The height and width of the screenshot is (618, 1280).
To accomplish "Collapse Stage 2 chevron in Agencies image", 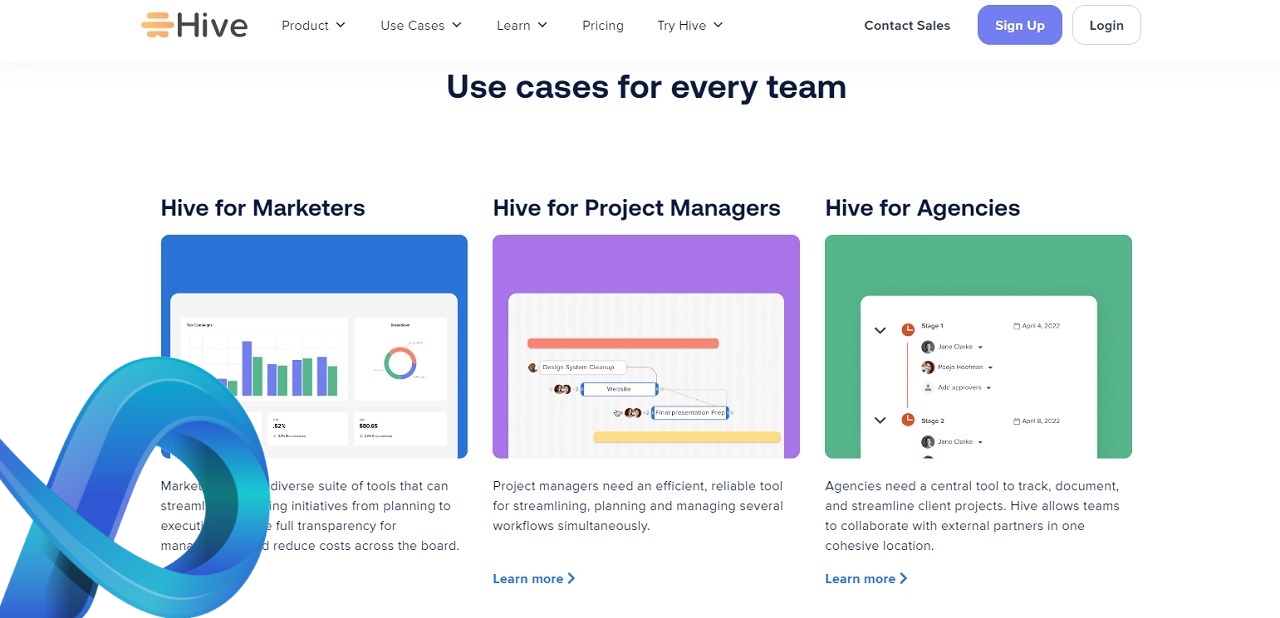I will click(880, 420).
